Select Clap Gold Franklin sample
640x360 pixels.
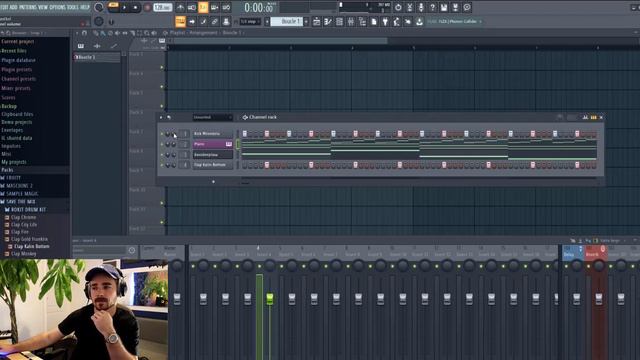point(29,239)
